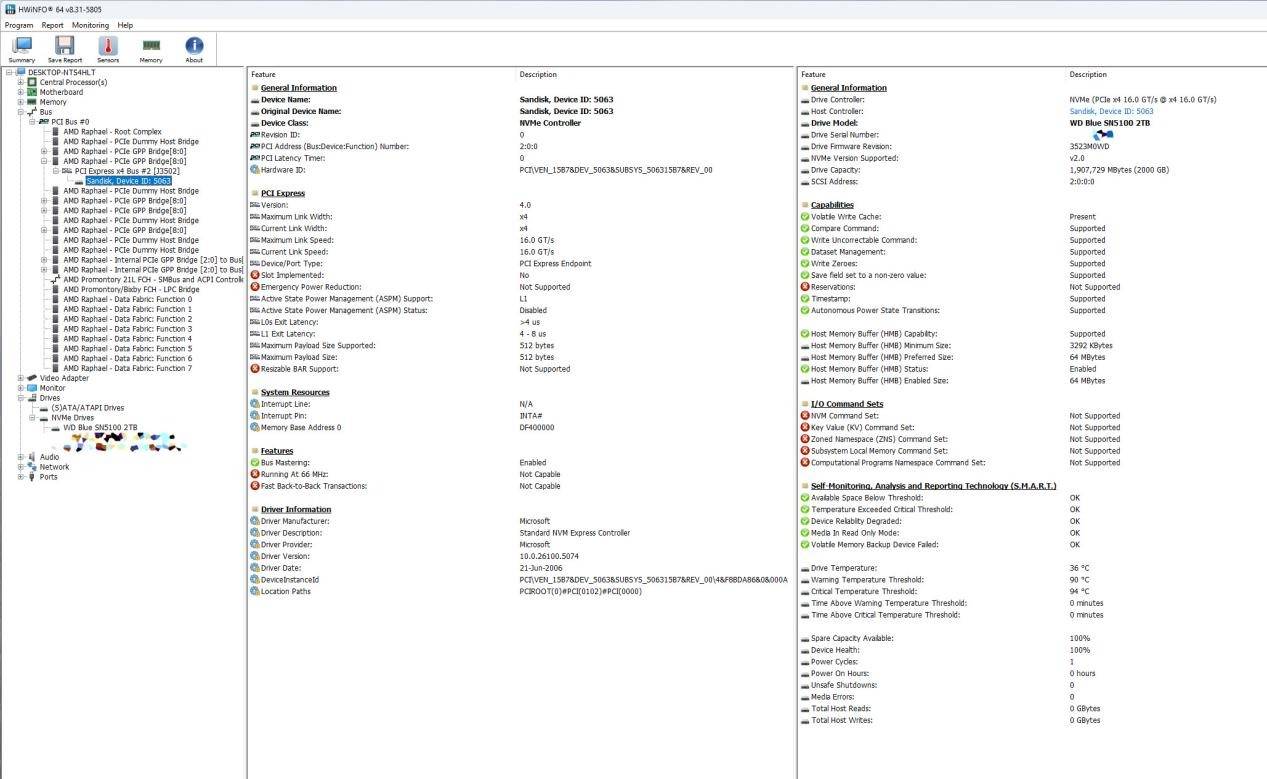Select the Motherboard tree node
Viewport: 1267px width, 779px height.
[61, 92]
